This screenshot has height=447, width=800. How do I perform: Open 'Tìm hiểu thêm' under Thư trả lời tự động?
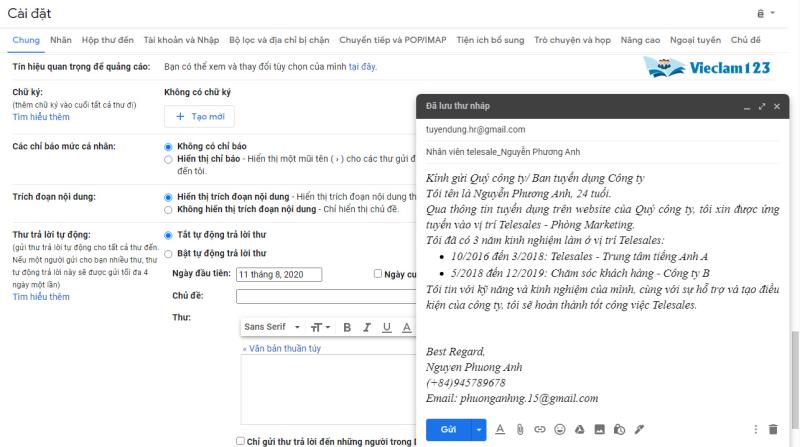[x=41, y=297]
